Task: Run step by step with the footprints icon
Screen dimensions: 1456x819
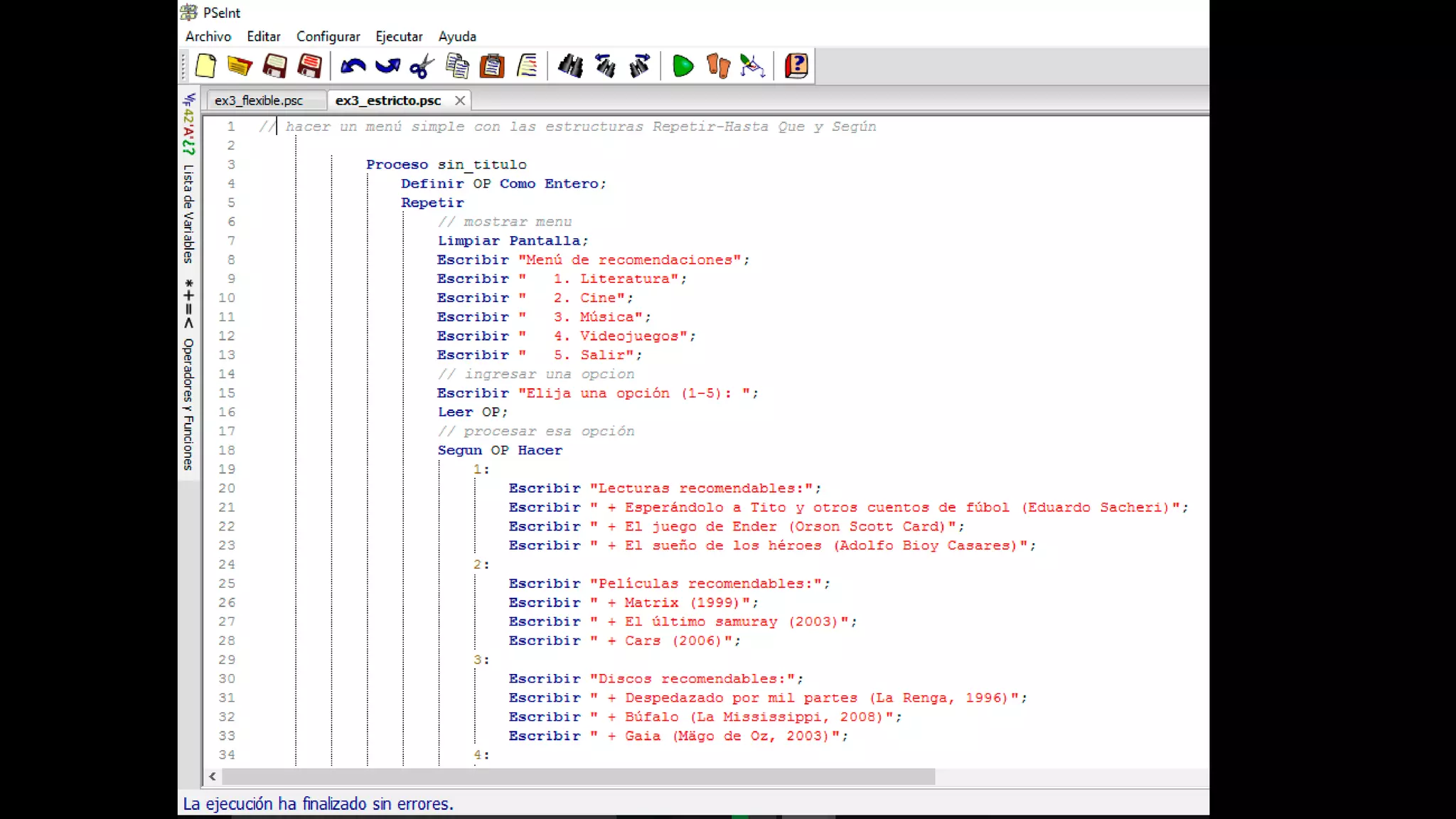Action: tap(718, 66)
